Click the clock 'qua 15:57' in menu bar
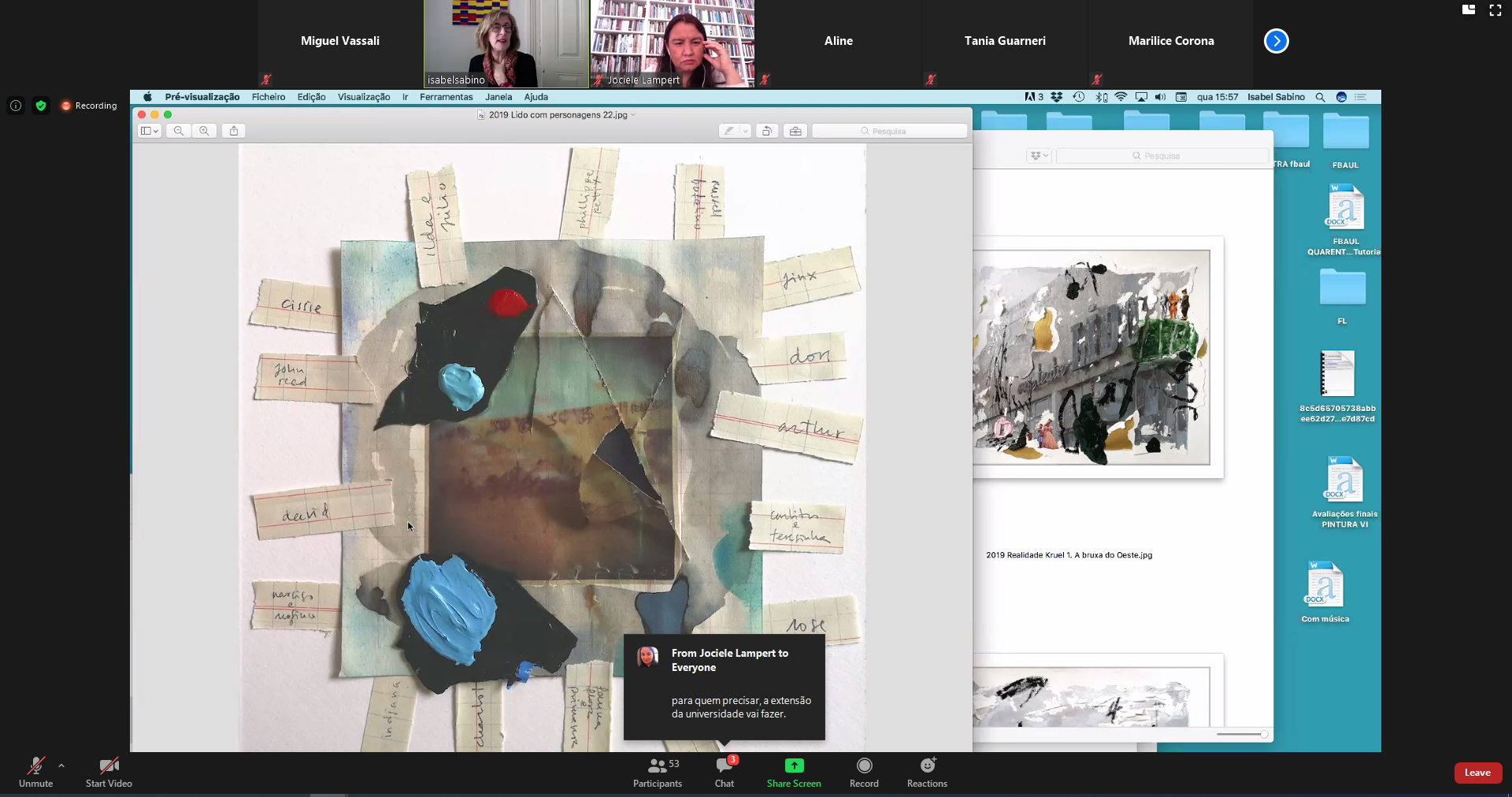1512x797 pixels. coord(1217,97)
